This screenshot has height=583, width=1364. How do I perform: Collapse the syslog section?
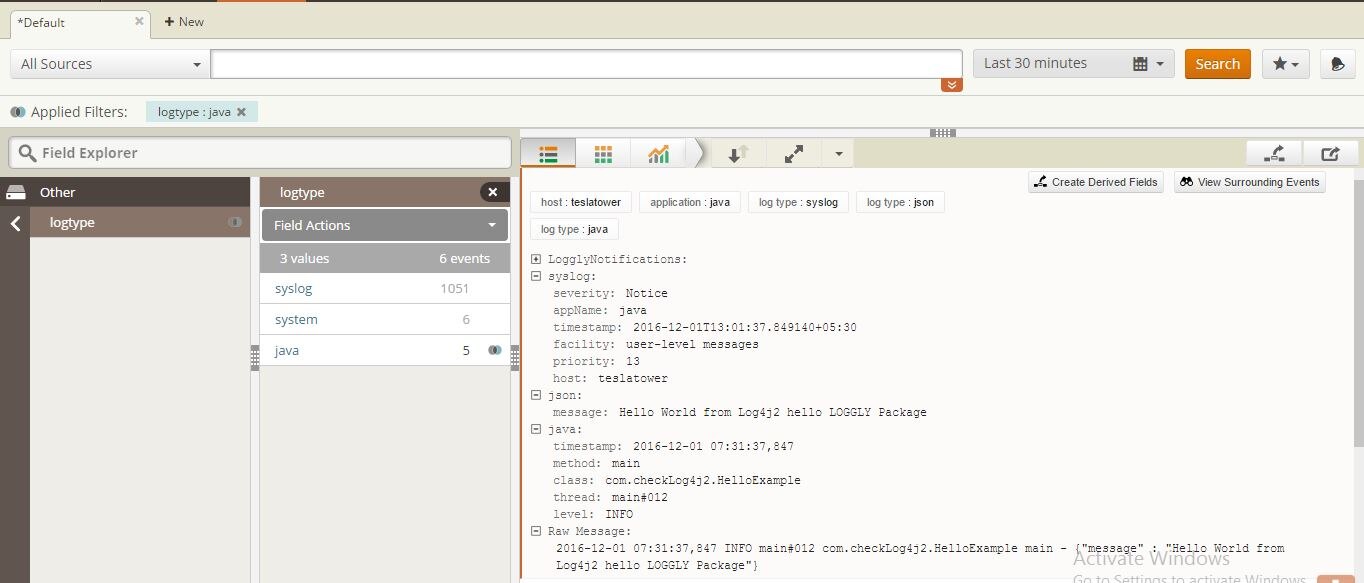click(536, 276)
